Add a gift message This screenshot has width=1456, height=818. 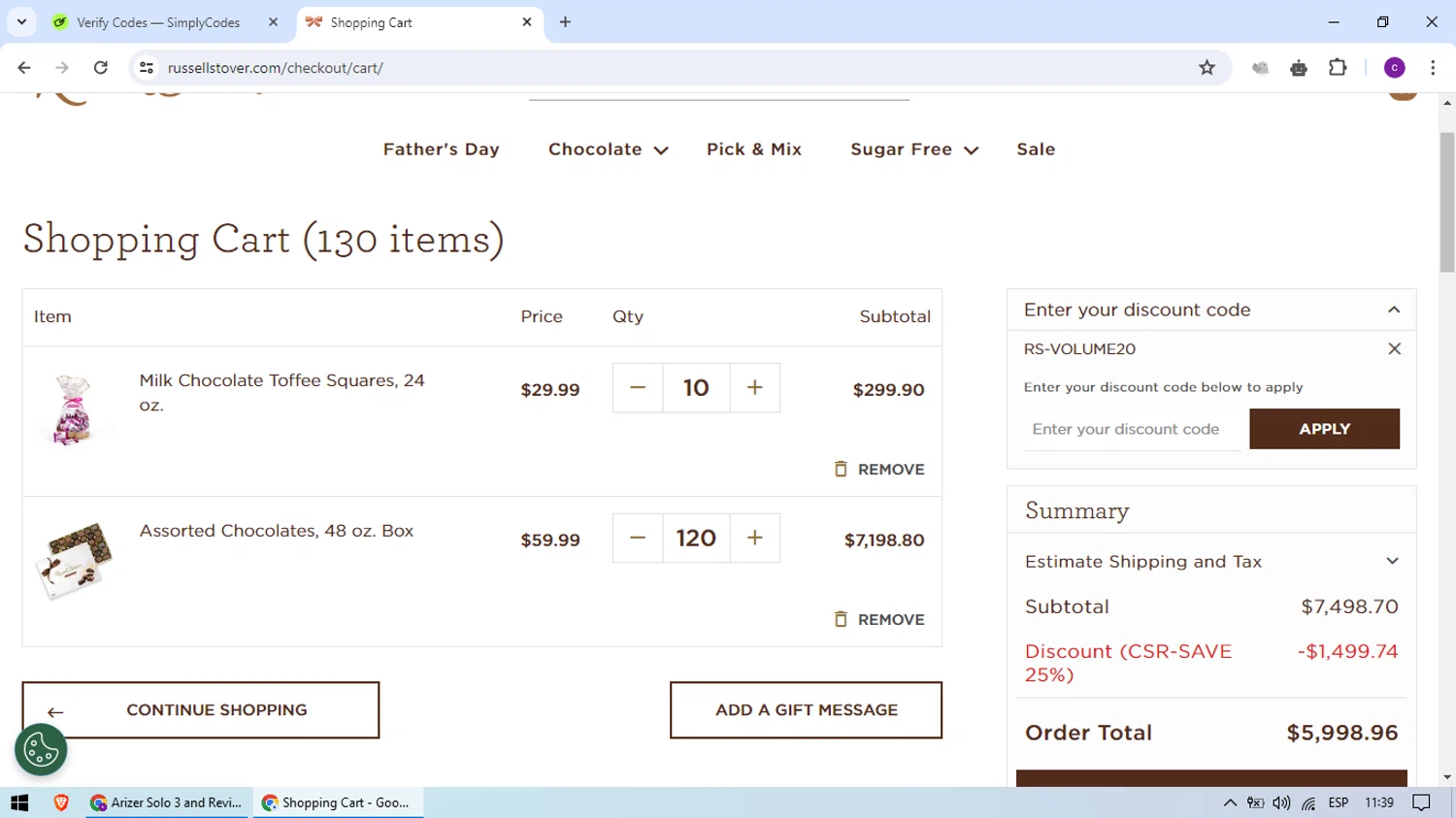(806, 710)
